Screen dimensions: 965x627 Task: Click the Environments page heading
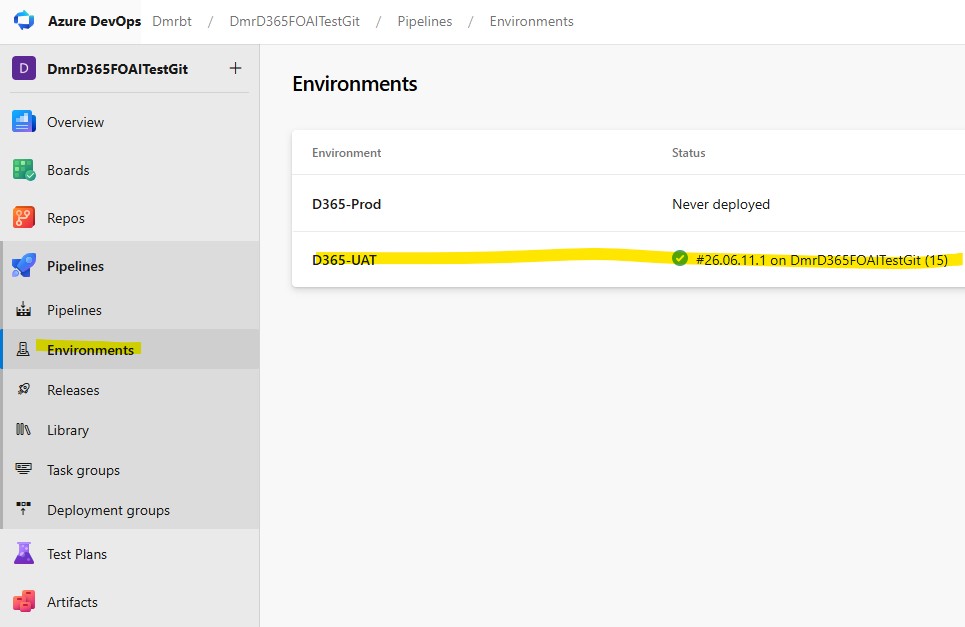[354, 84]
